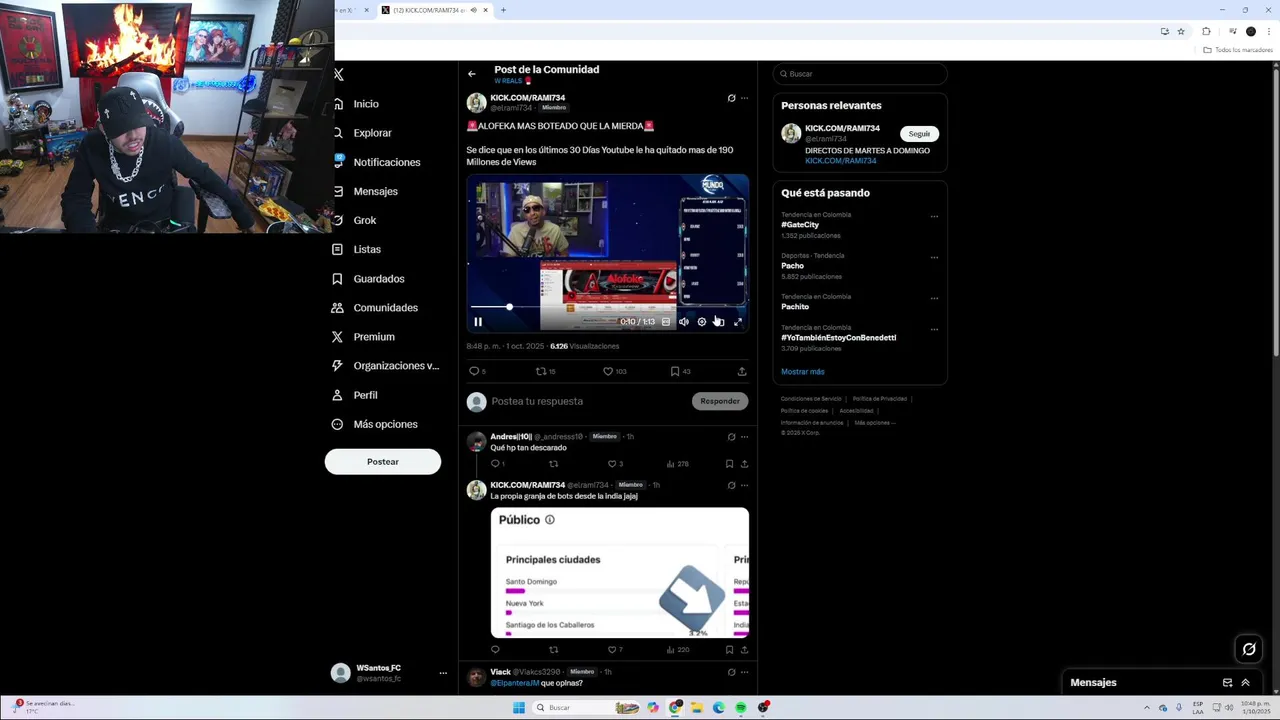This screenshot has width=1280, height=720.
Task: Expand the Mensajes drawer chevrons
Action: tap(1245, 683)
